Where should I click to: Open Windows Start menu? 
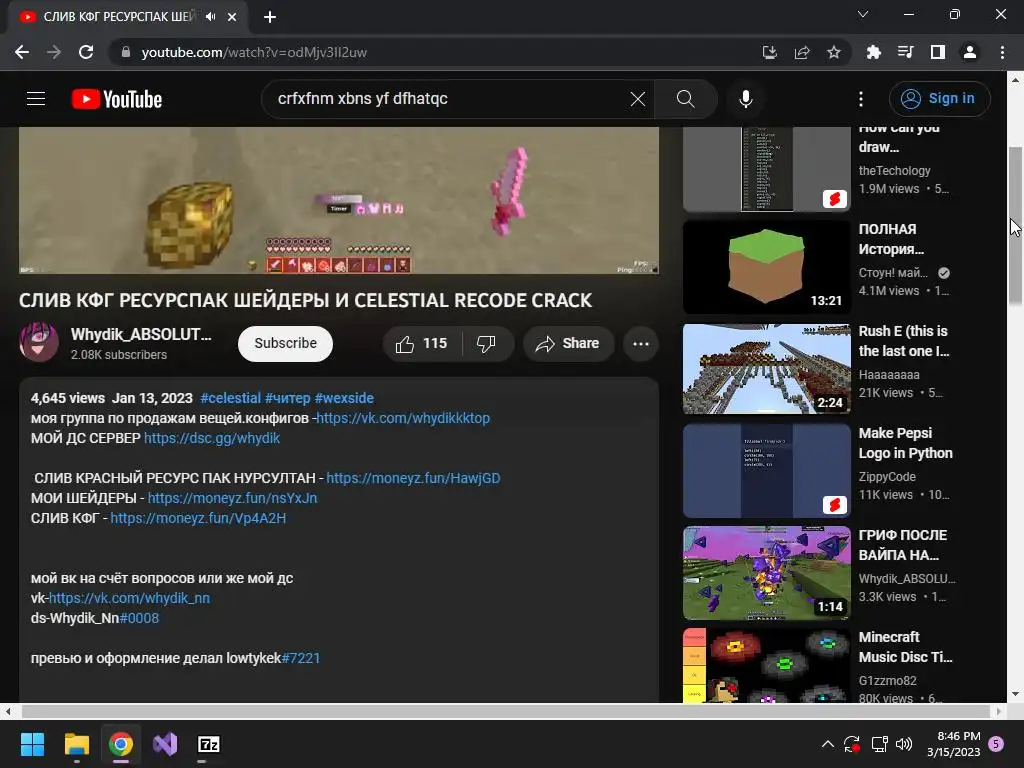point(33,744)
